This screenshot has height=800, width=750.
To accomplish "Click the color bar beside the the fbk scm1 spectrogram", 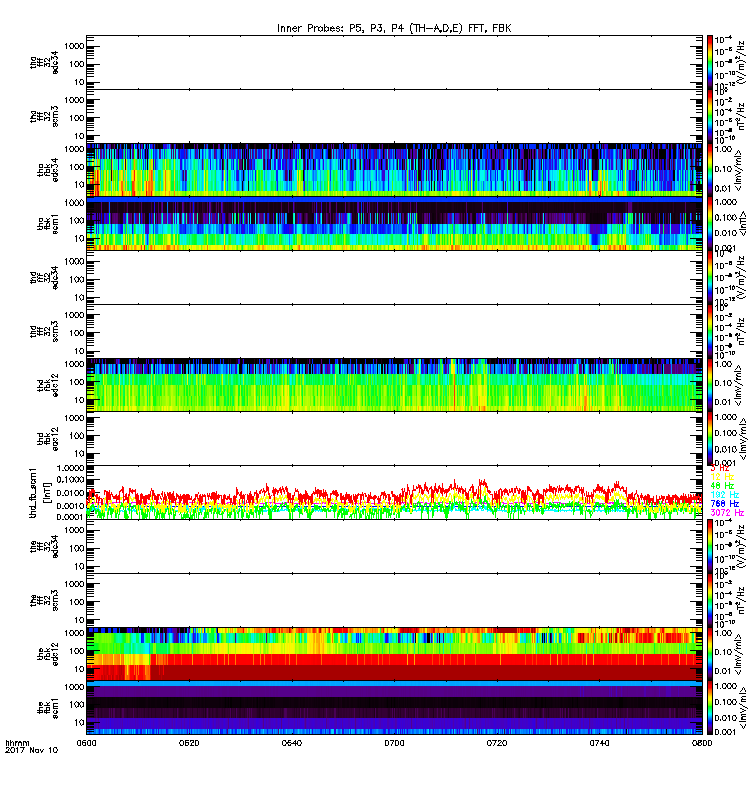I will [710, 708].
